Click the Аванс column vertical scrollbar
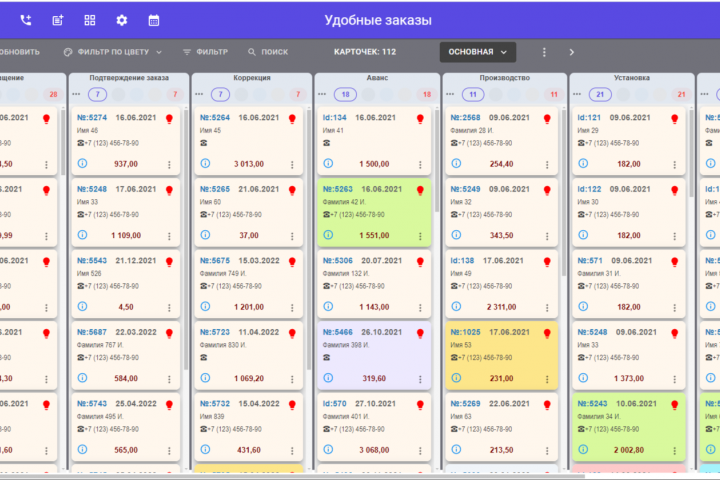This screenshot has width=720, height=480. click(x=436, y=161)
